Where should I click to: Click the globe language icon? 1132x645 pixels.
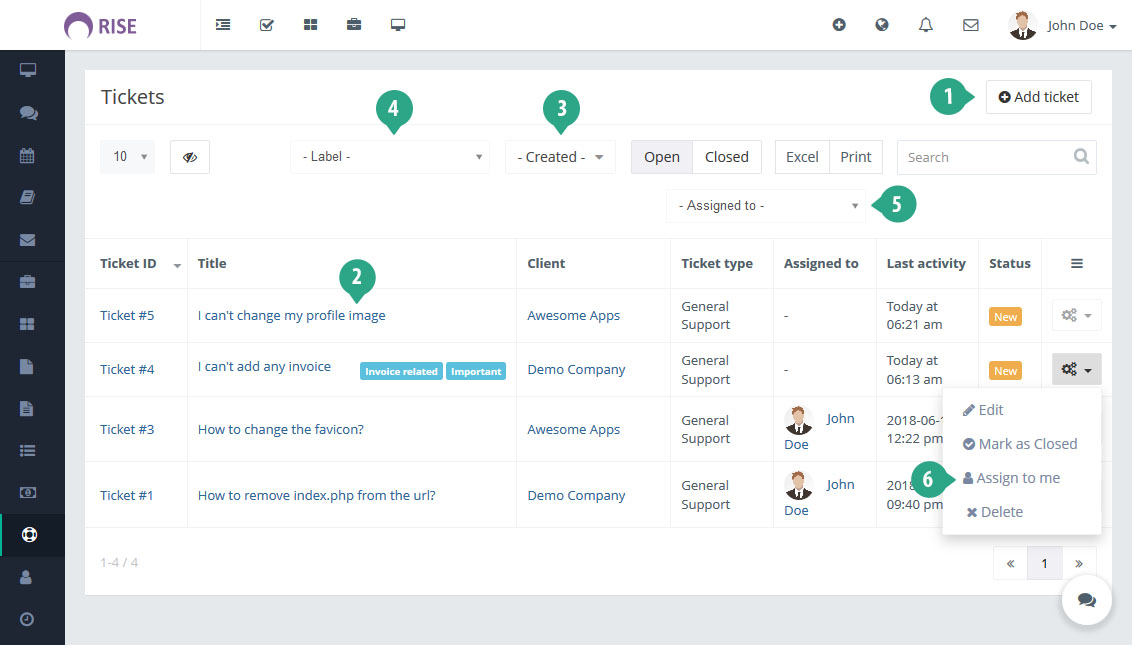tap(882, 25)
